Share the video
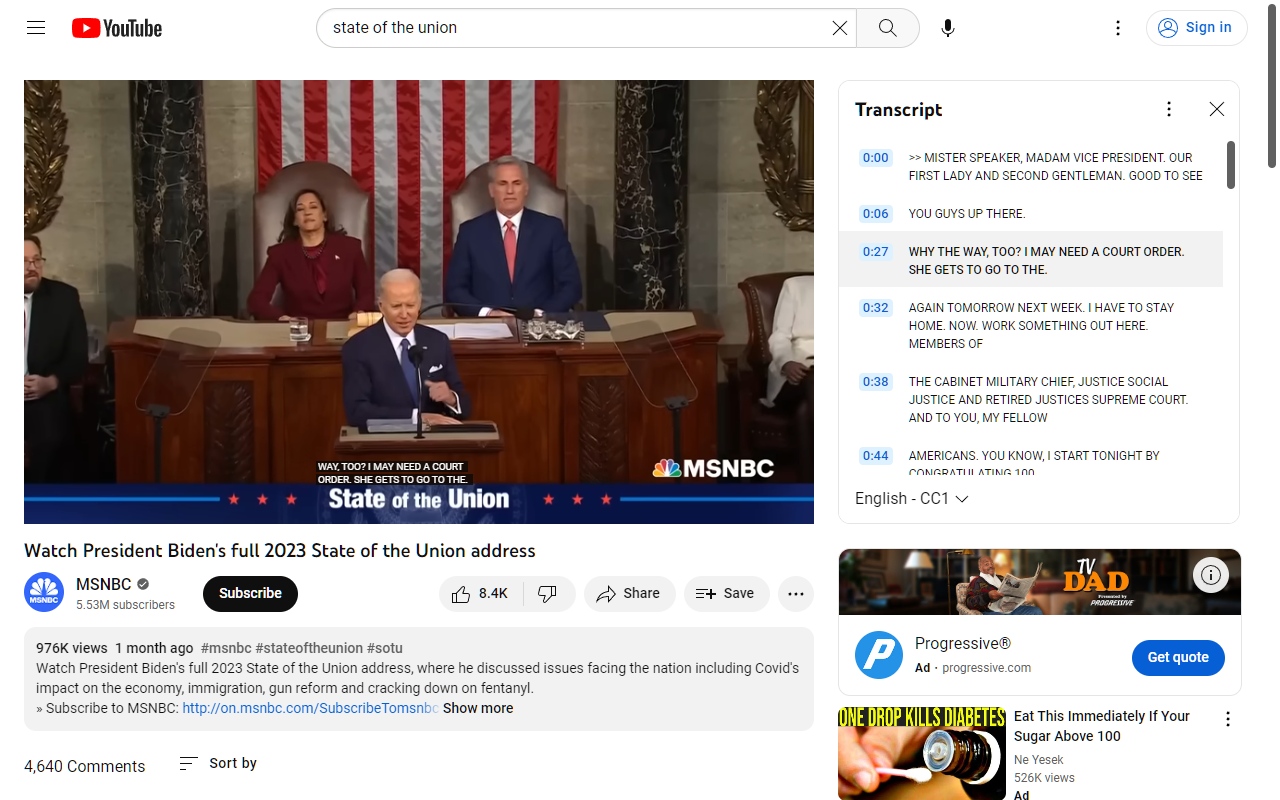Viewport: 1280px width, 800px height. (x=629, y=594)
